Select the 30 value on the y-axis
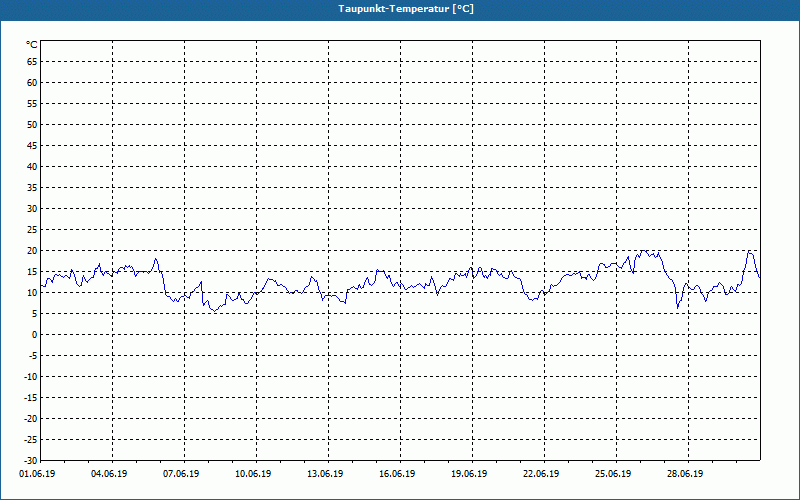800x500 pixels. click(x=32, y=209)
